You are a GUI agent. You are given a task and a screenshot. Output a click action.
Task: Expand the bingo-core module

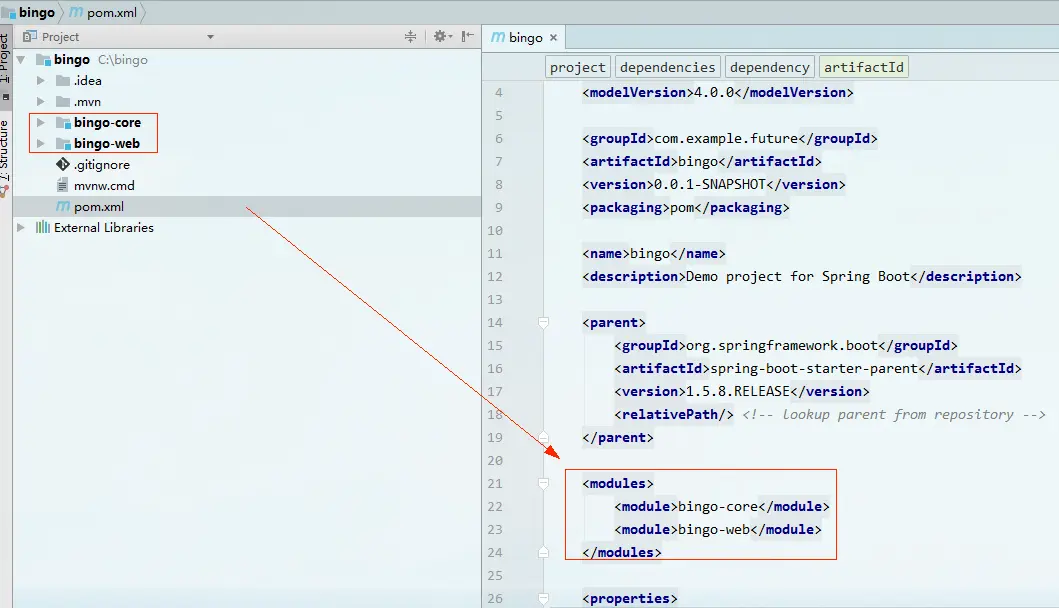point(41,122)
